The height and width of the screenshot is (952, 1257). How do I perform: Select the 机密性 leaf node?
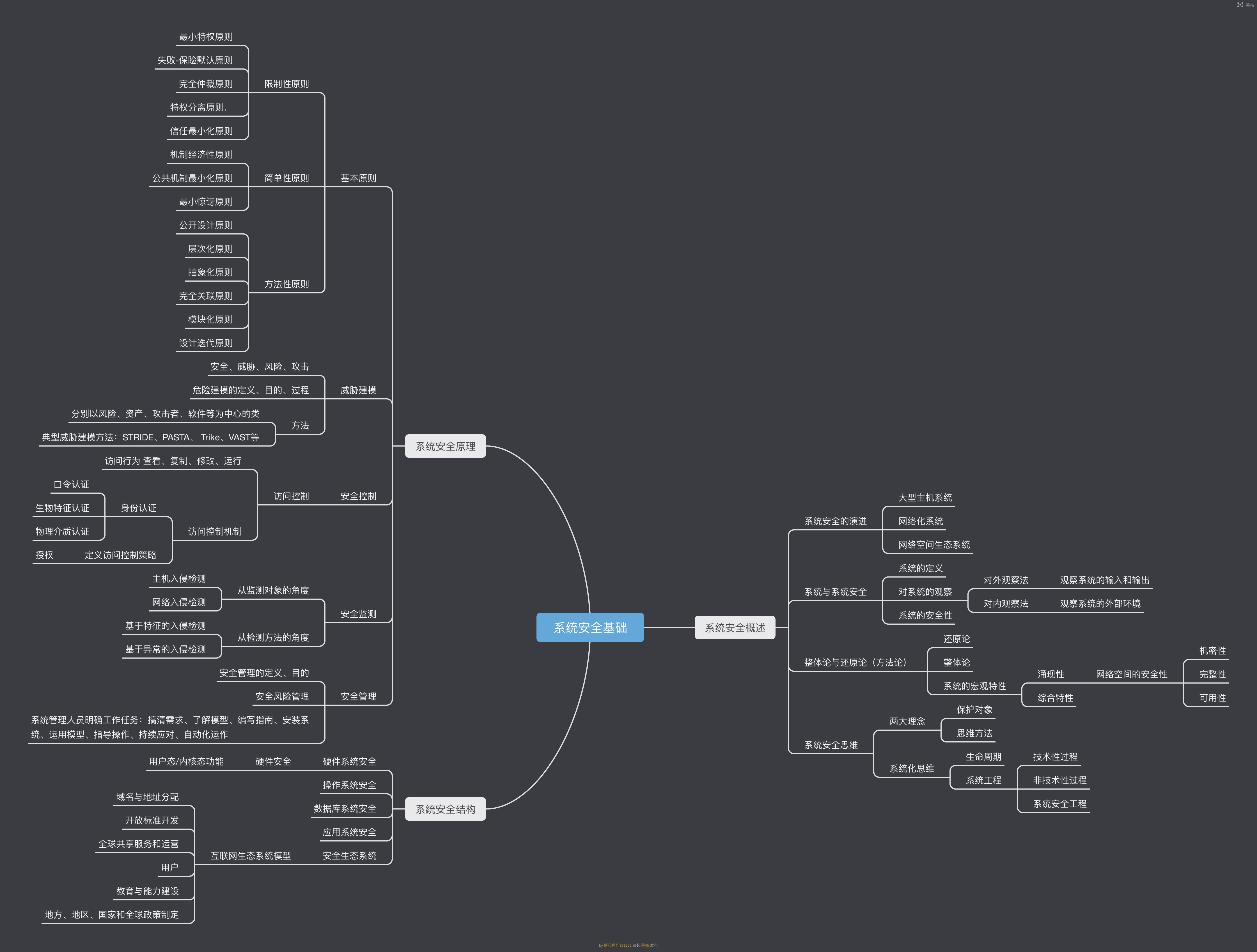point(1212,650)
